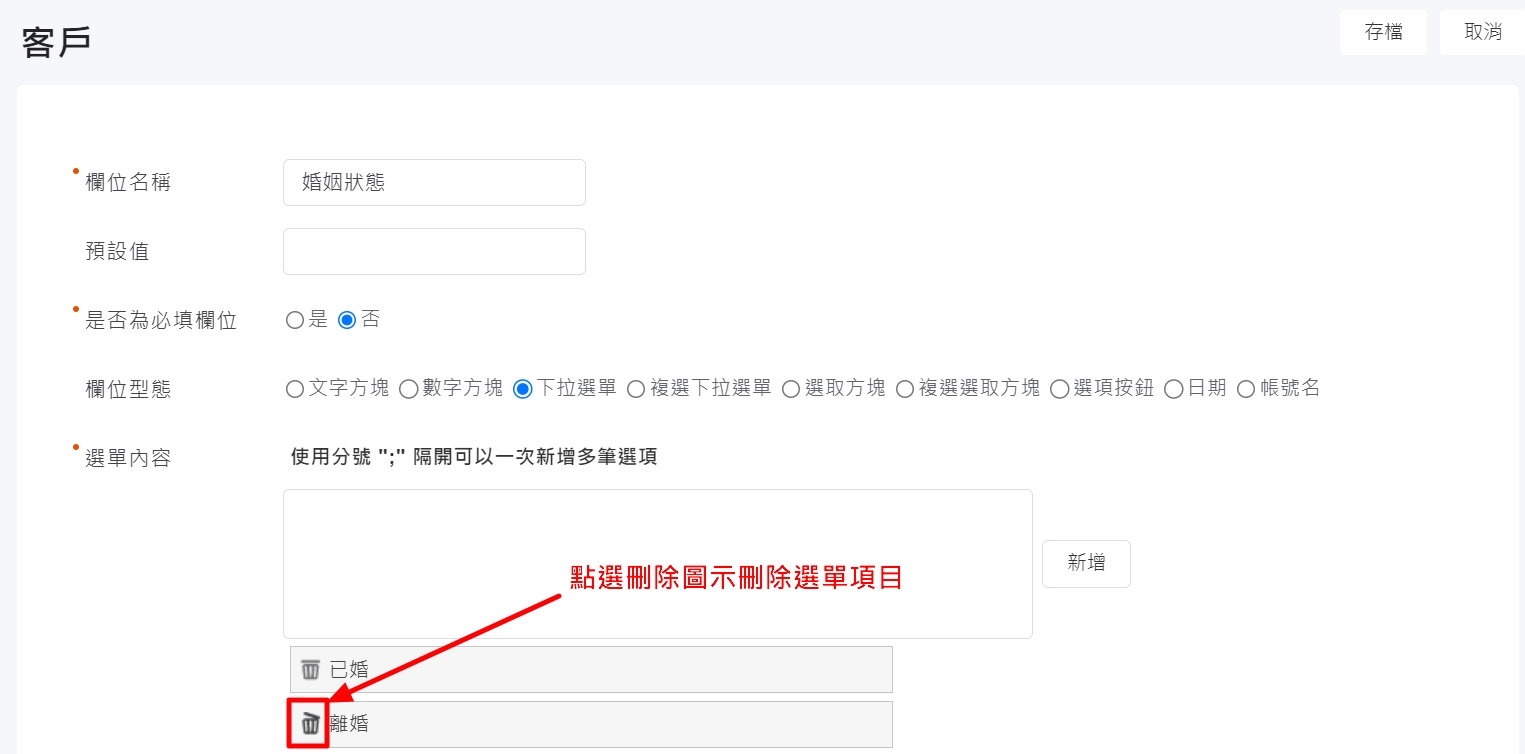Choose 數字方塊 as the field type

coord(409,389)
